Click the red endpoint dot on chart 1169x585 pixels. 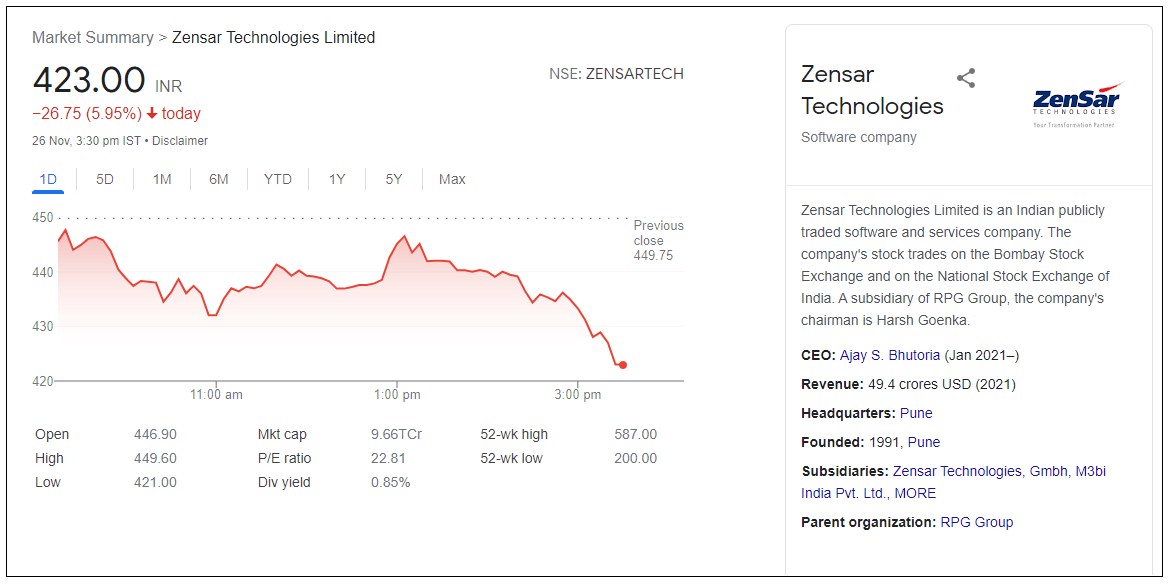pyautogui.click(x=623, y=365)
